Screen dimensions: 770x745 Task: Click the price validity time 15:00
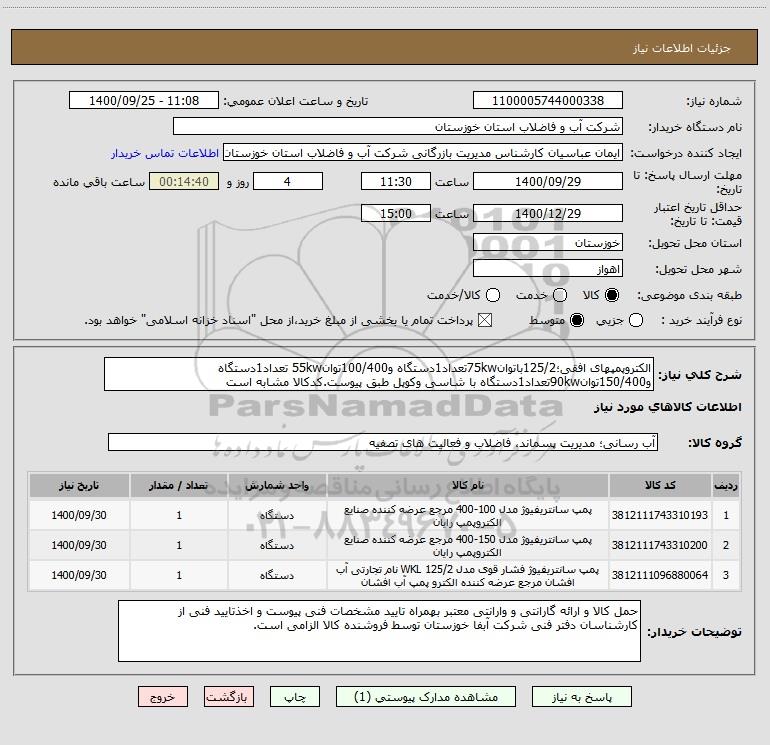pos(396,213)
